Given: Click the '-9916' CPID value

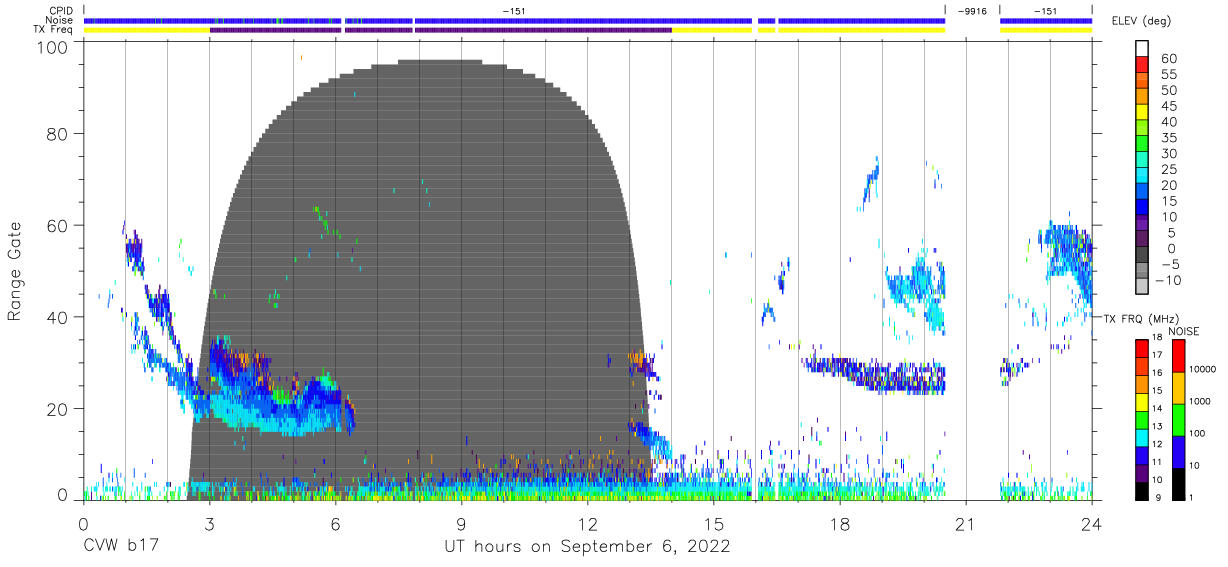Looking at the screenshot, I should tap(972, 10).
